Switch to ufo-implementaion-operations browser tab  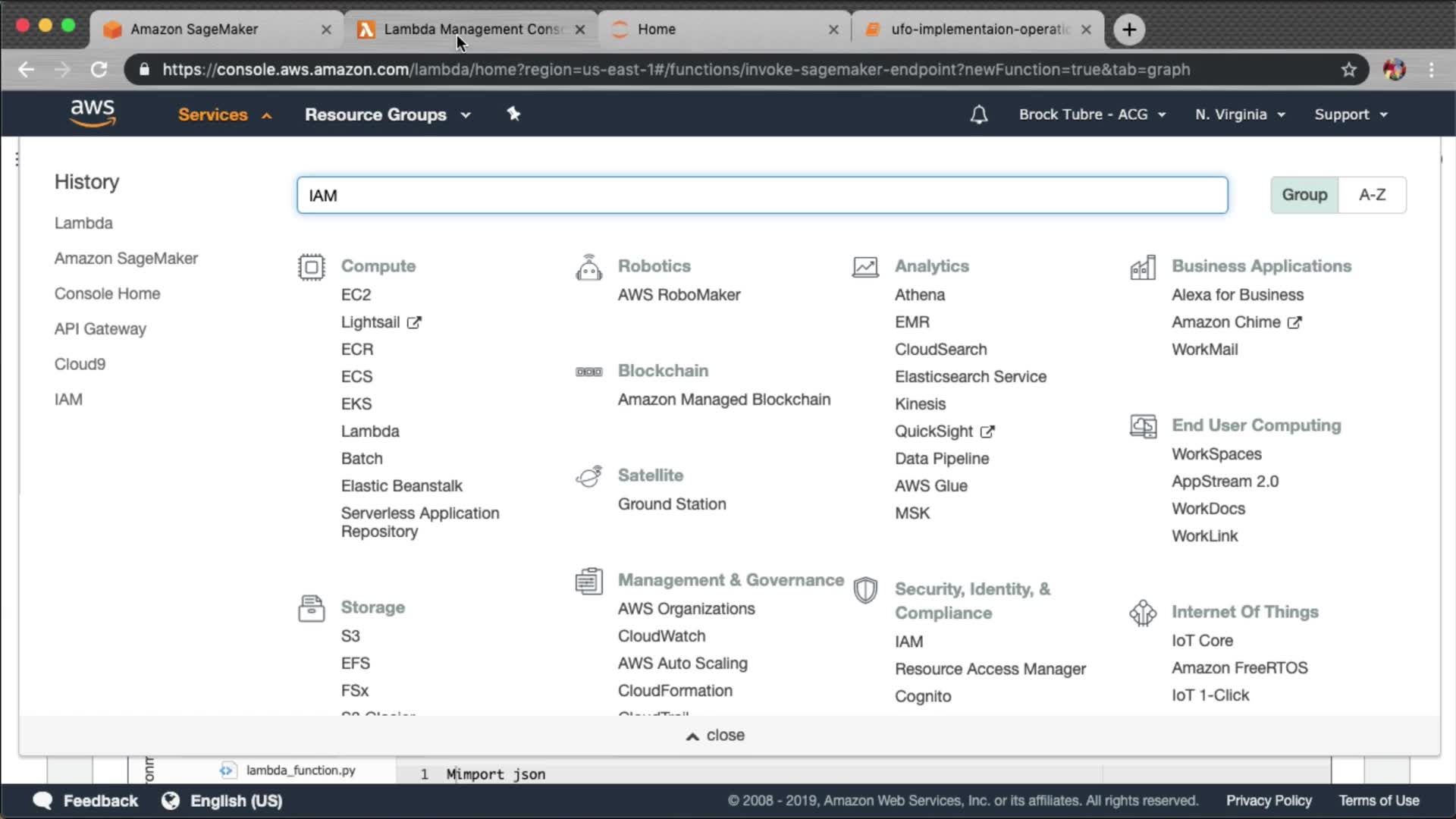point(980,29)
